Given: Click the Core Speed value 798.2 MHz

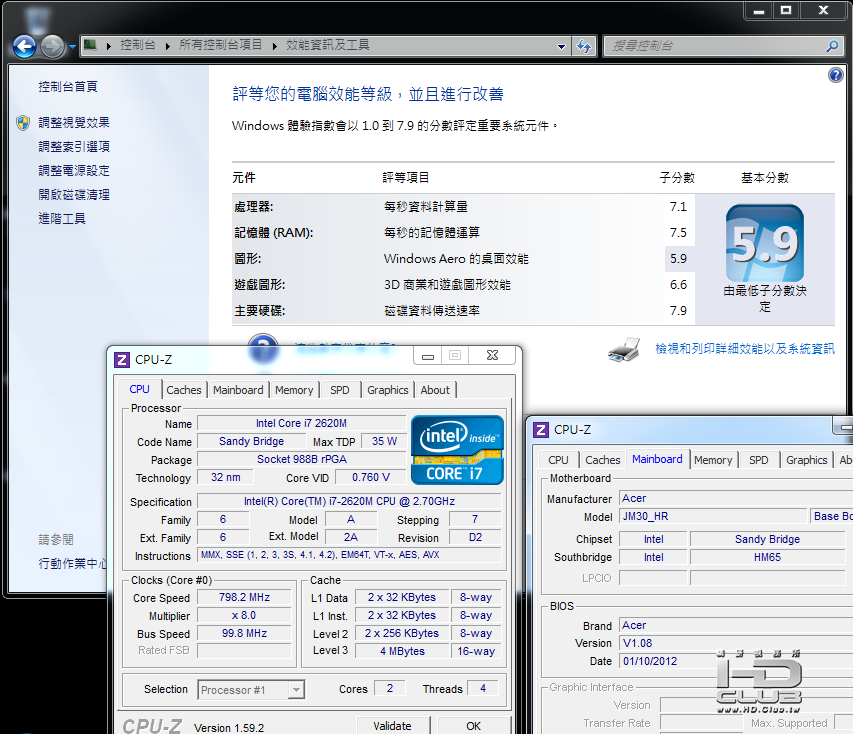Looking at the screenshot, I should pos(244,597).
